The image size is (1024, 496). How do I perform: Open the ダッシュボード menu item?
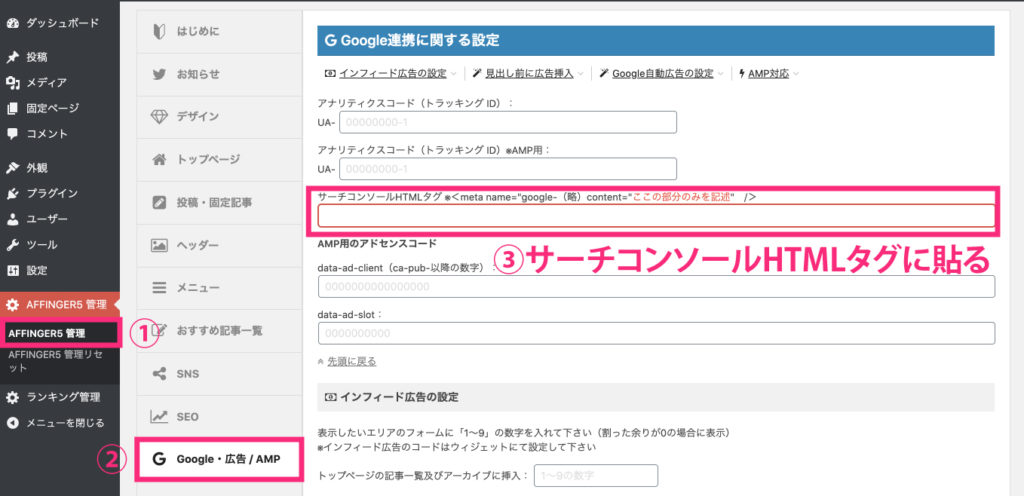coord(62,23)
